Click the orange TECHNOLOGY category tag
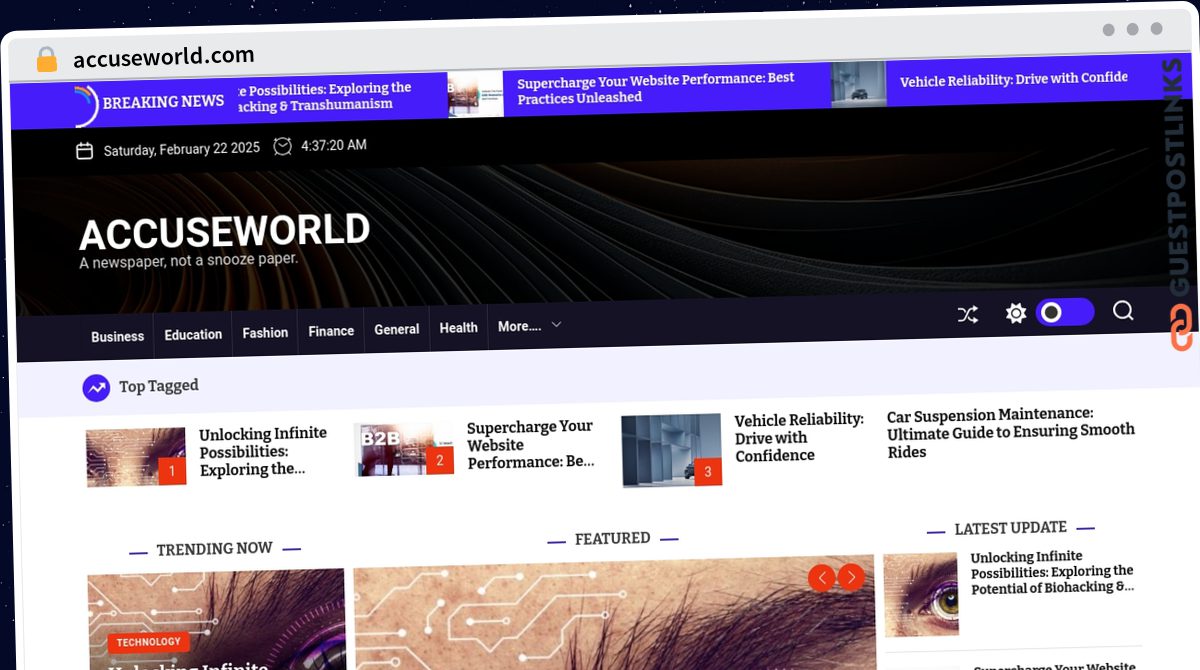 click(148, 642)
